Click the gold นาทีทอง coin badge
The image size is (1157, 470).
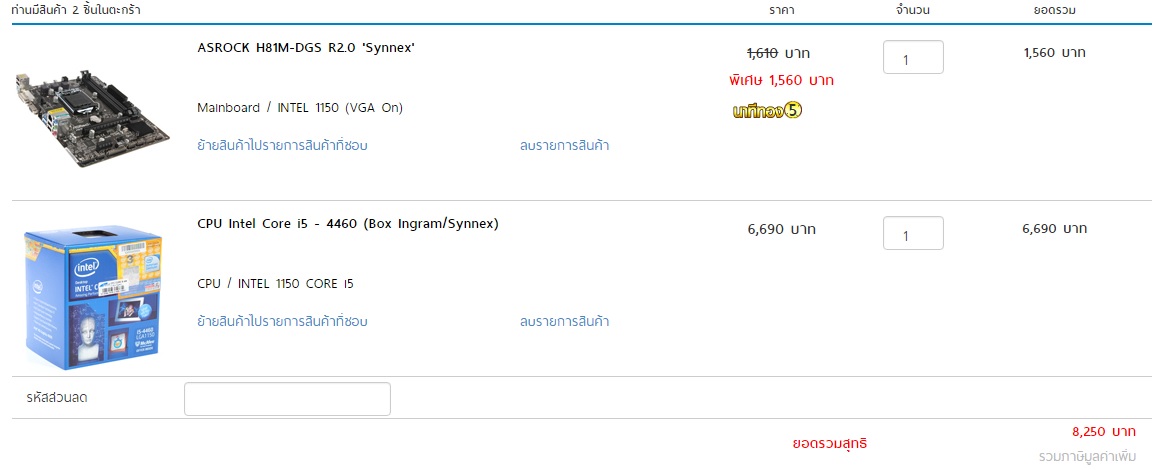pyautogui.click(x=767, y=111)
